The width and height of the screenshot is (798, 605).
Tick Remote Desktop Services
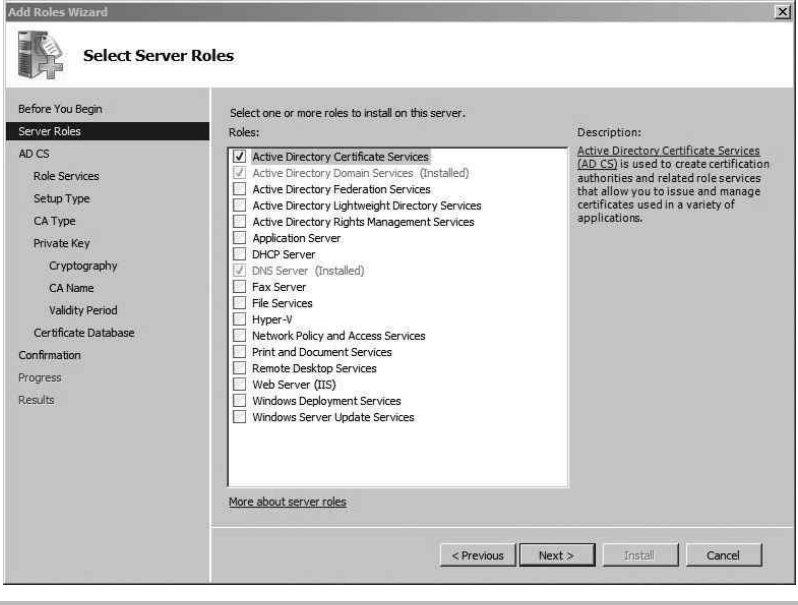click(239, 368)
